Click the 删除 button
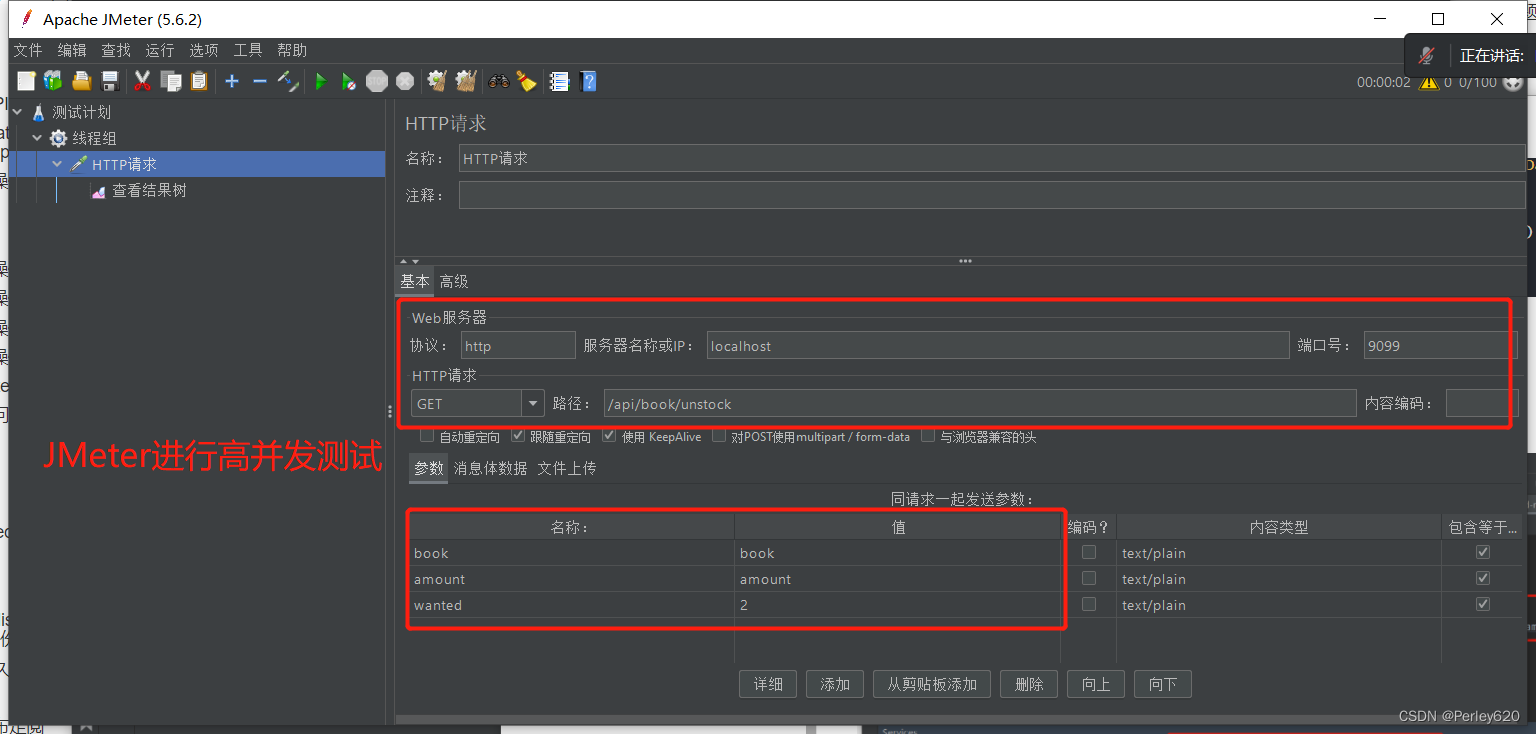 pyautogui.click(x=1029, y=684)
